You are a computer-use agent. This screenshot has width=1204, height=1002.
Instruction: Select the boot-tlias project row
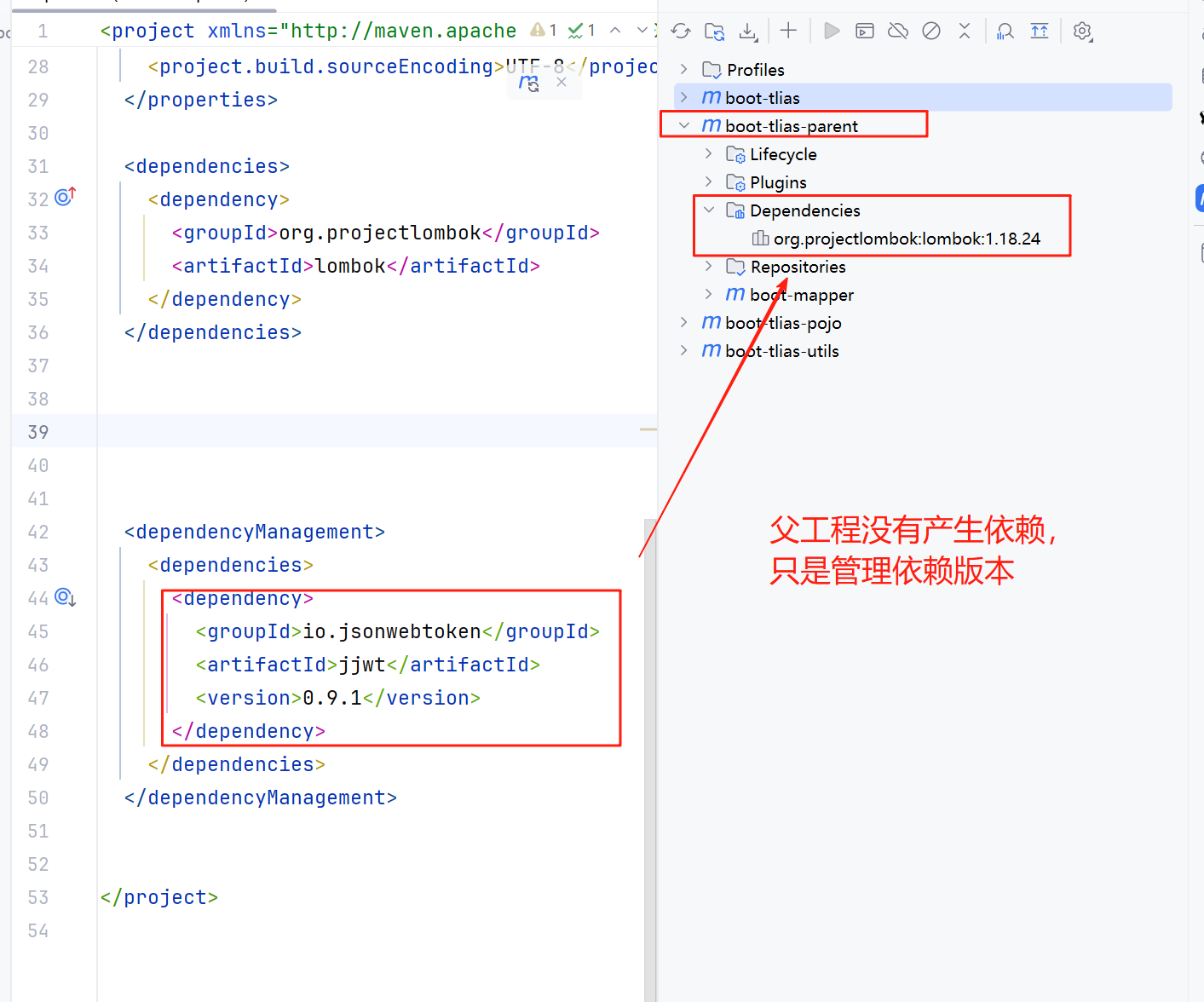point(923,97)
